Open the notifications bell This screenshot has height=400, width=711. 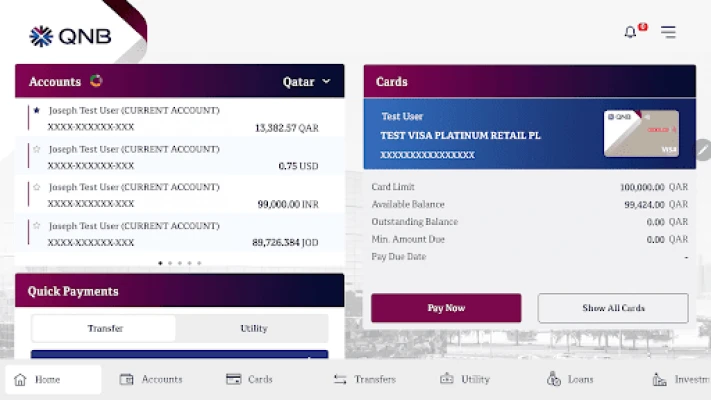[x=630, y=32]
